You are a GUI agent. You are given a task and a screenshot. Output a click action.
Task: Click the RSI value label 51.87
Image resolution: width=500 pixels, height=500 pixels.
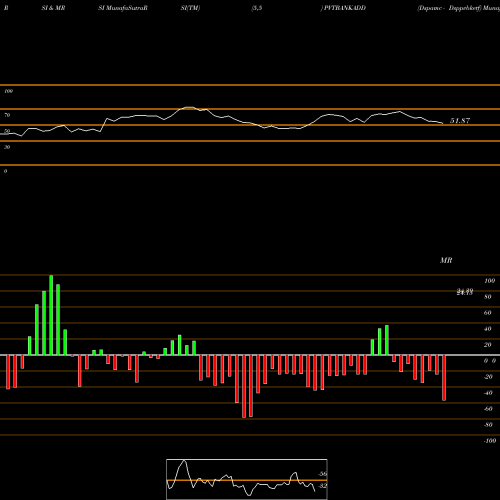point(460,121)
